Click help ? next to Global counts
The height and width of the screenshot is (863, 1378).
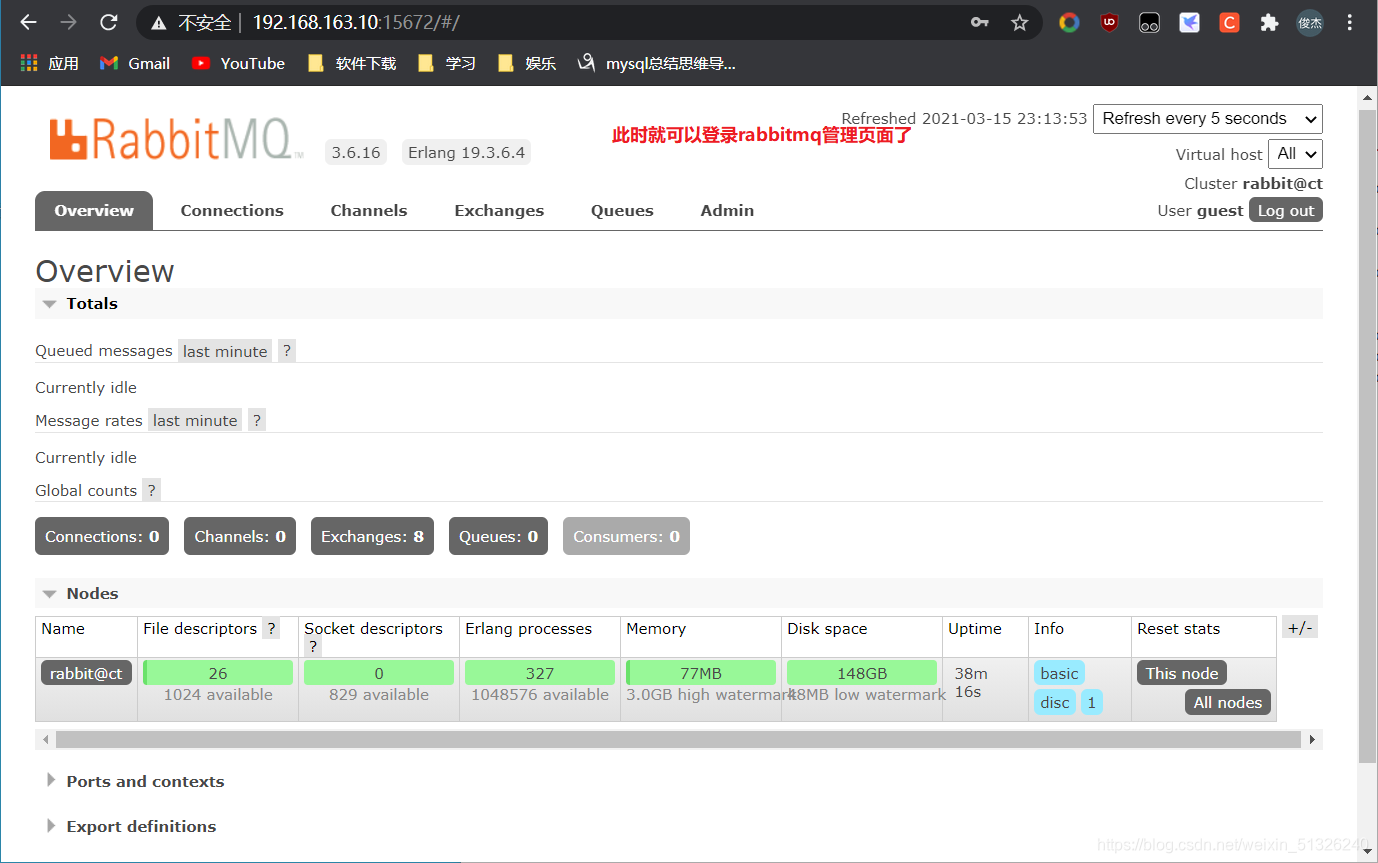[151, 490]
